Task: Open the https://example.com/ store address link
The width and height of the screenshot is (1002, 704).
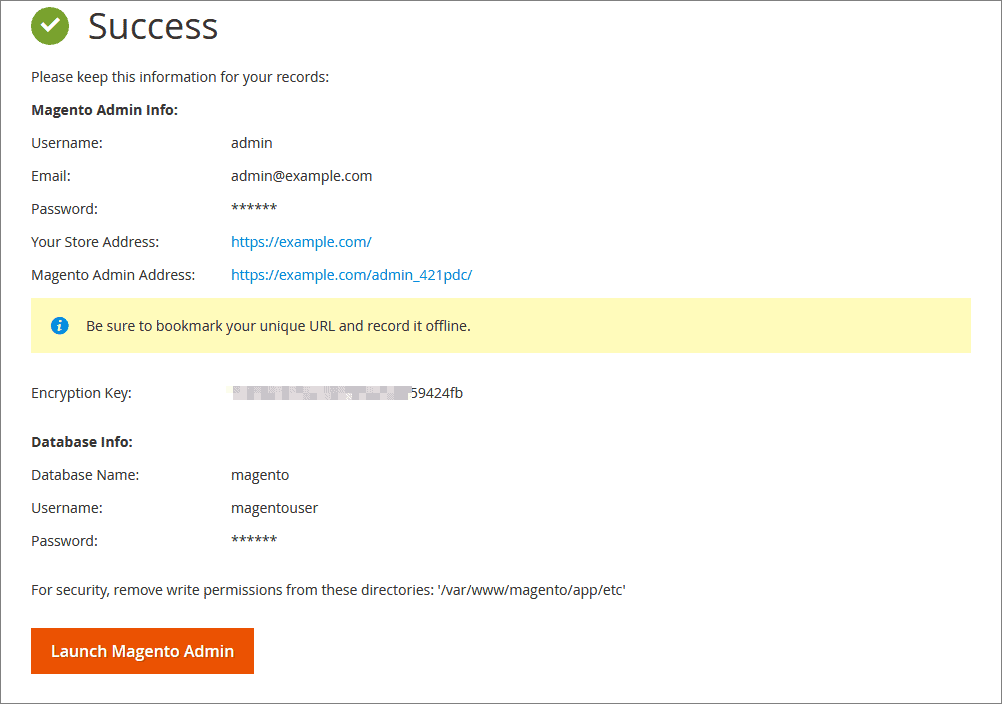Action: coord(301,242)
